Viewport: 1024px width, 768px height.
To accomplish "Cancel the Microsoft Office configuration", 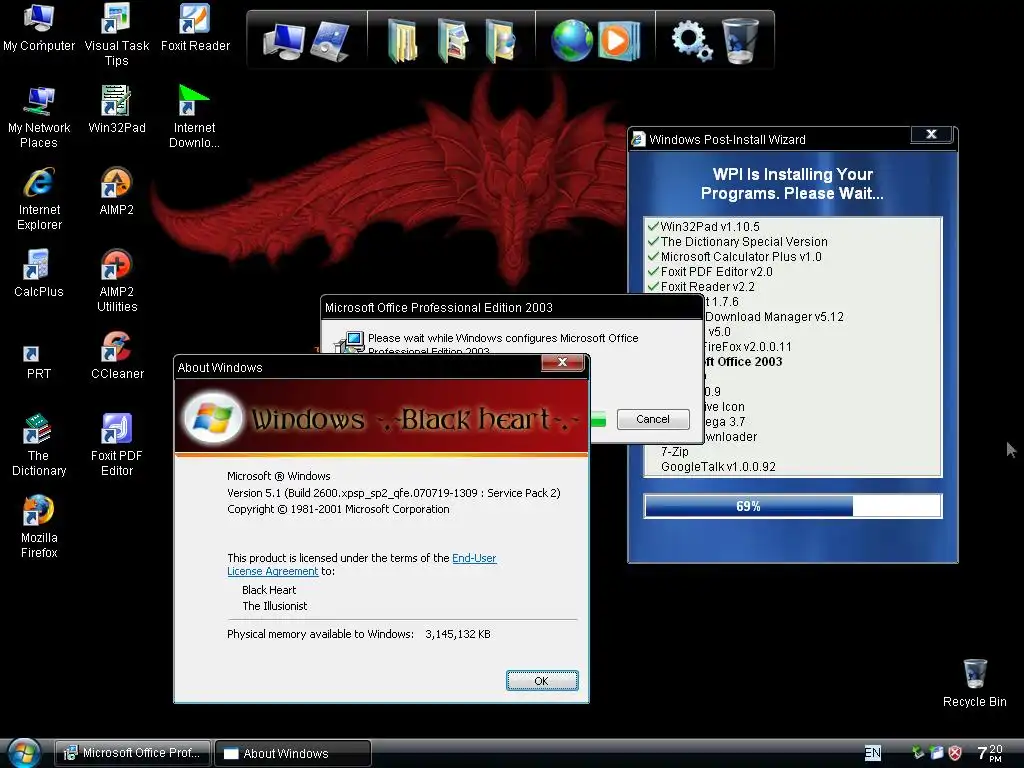I will [653, 419].
